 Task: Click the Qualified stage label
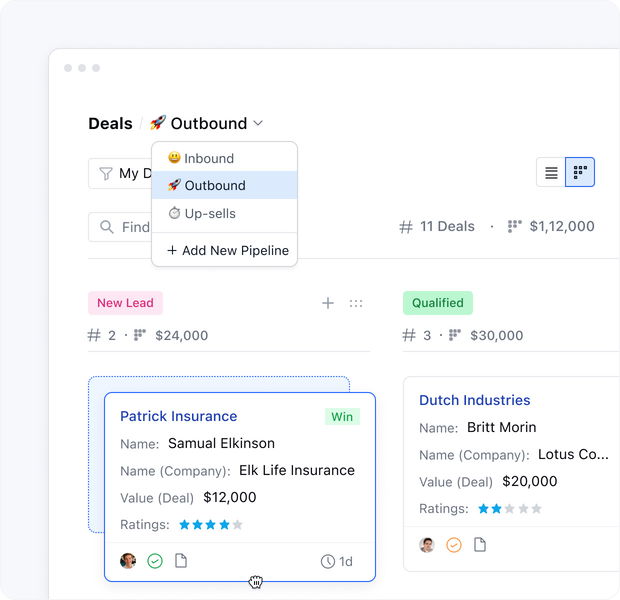(438, 303)
